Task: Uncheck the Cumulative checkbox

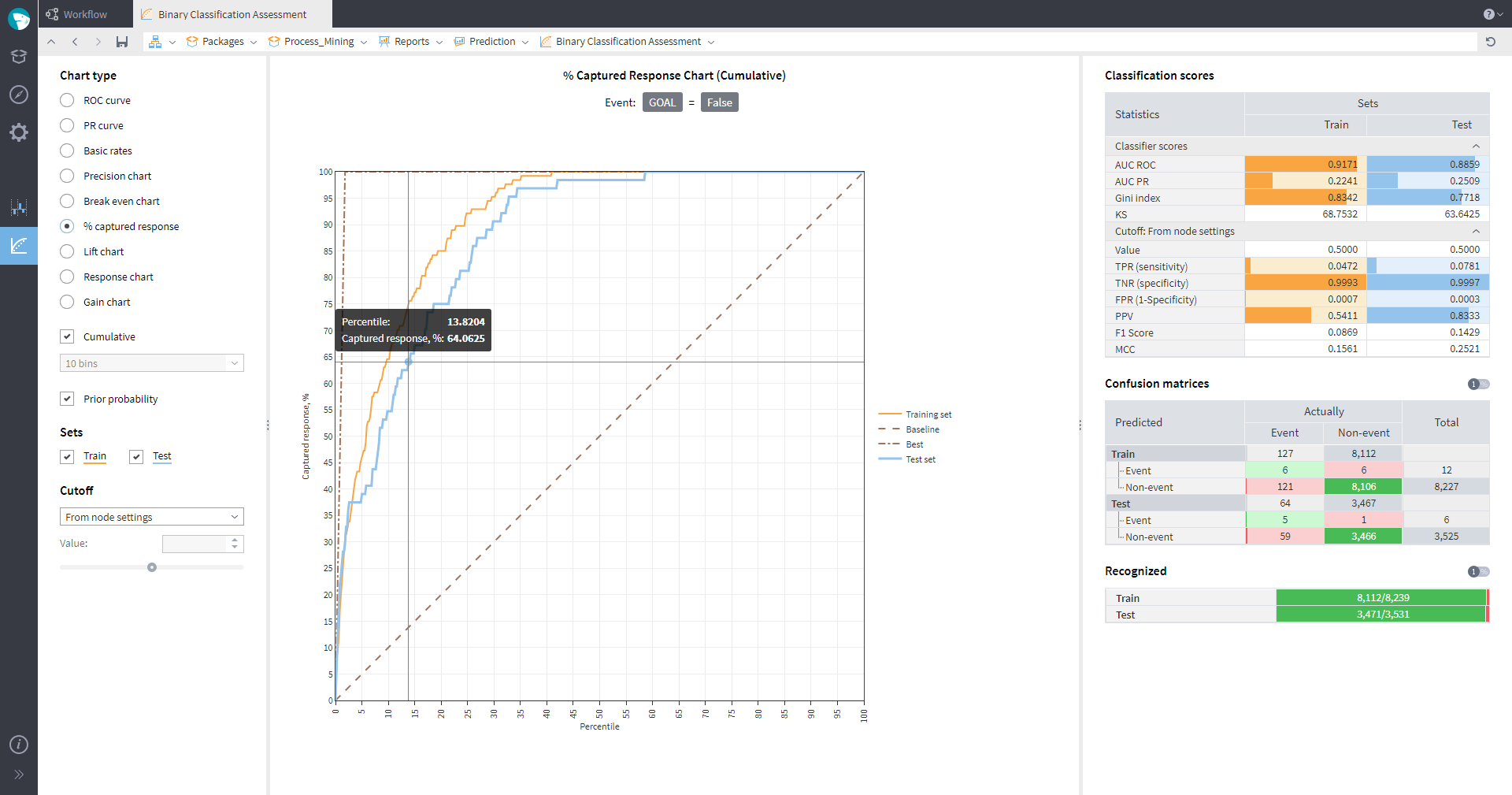Action: tap(68, 337)
